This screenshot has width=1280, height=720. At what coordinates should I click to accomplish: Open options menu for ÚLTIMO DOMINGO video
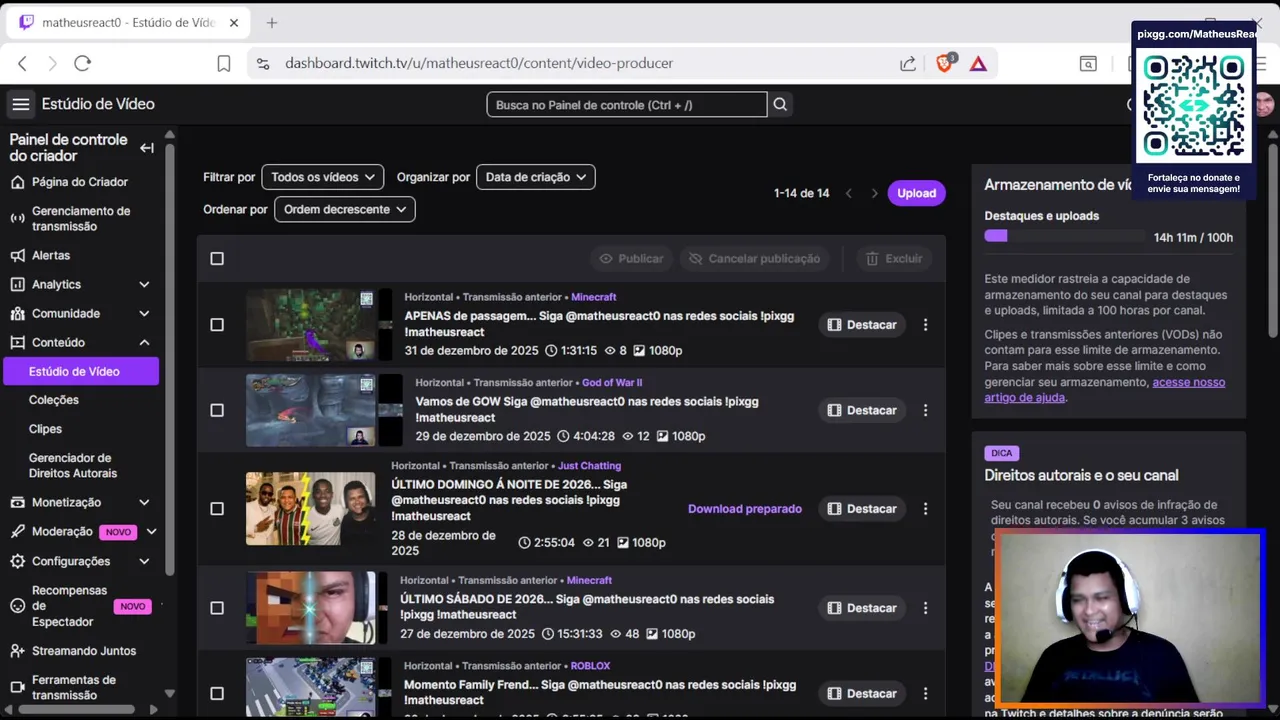925,508
